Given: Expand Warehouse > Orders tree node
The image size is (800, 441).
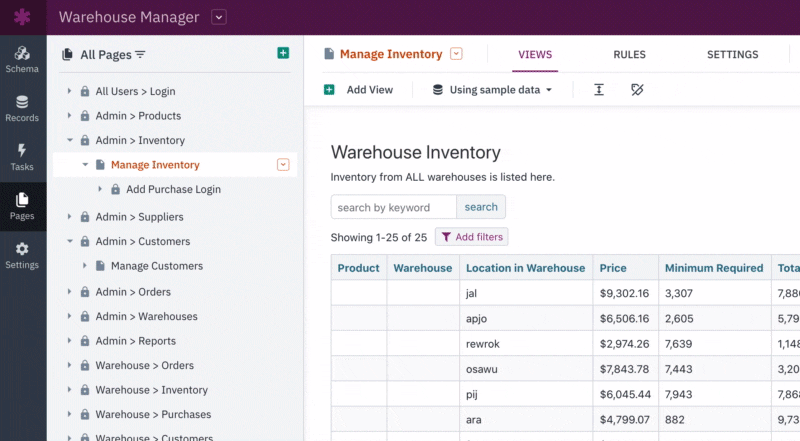Looking at the screenshot, I should pyautogui.click(x=69, y=365).
